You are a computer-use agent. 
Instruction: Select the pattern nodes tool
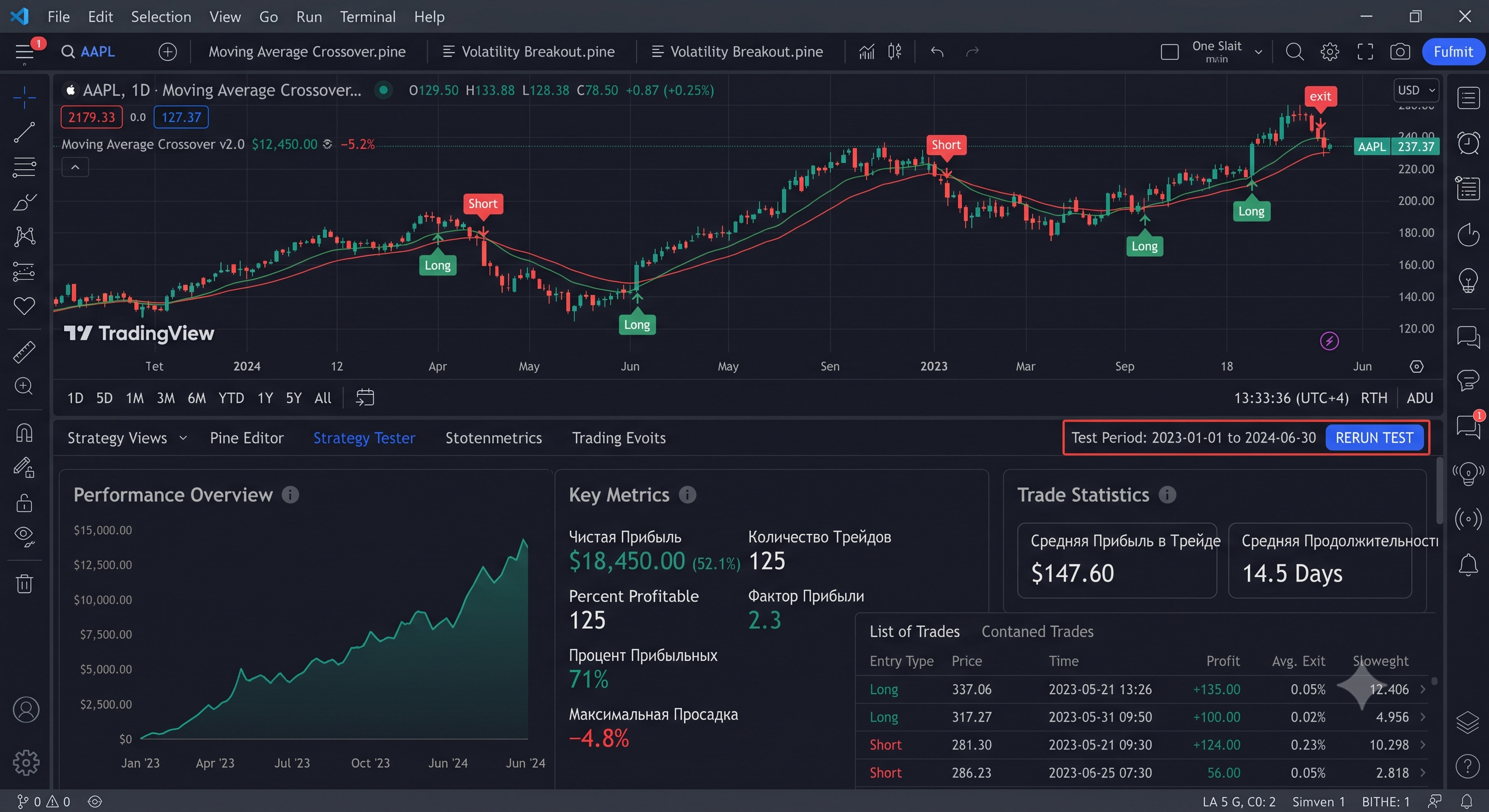pos(24,236)
